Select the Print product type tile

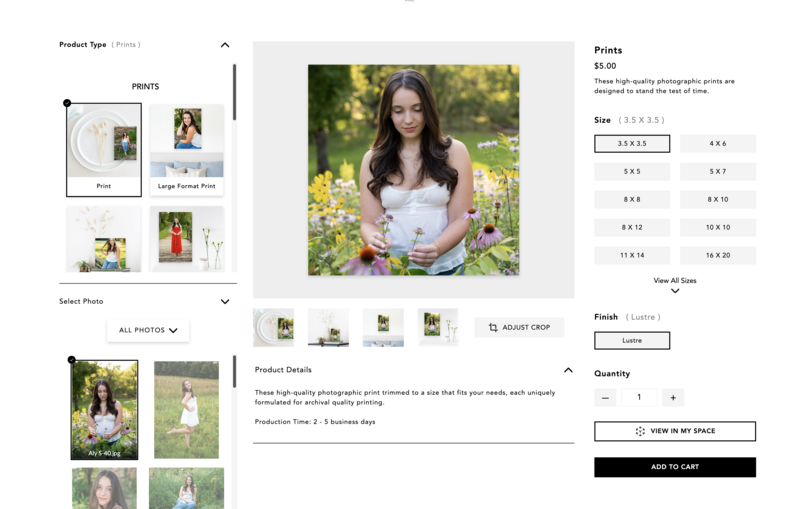coord(104,150)
